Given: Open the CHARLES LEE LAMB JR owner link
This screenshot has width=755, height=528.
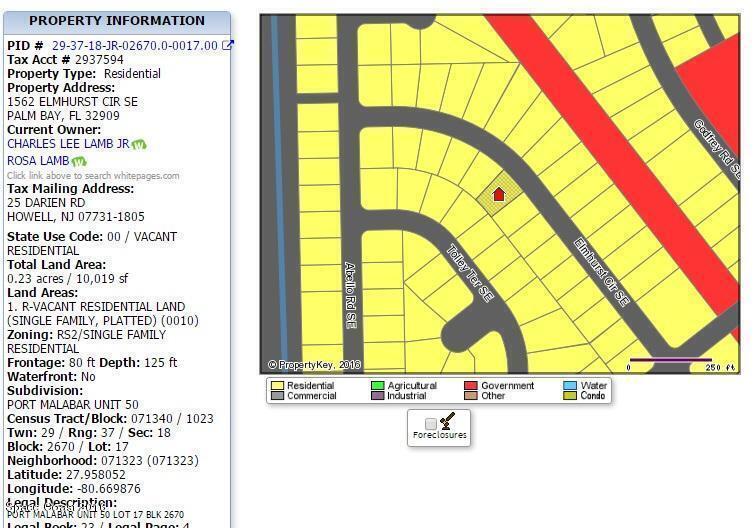Looking at the screenshot, I should point(68,144).
